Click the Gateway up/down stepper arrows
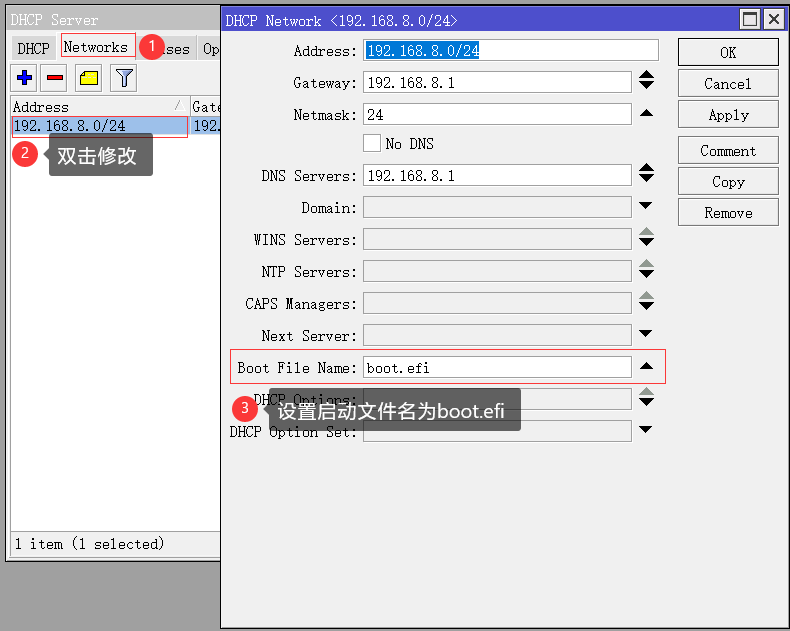 click(646, 82)
